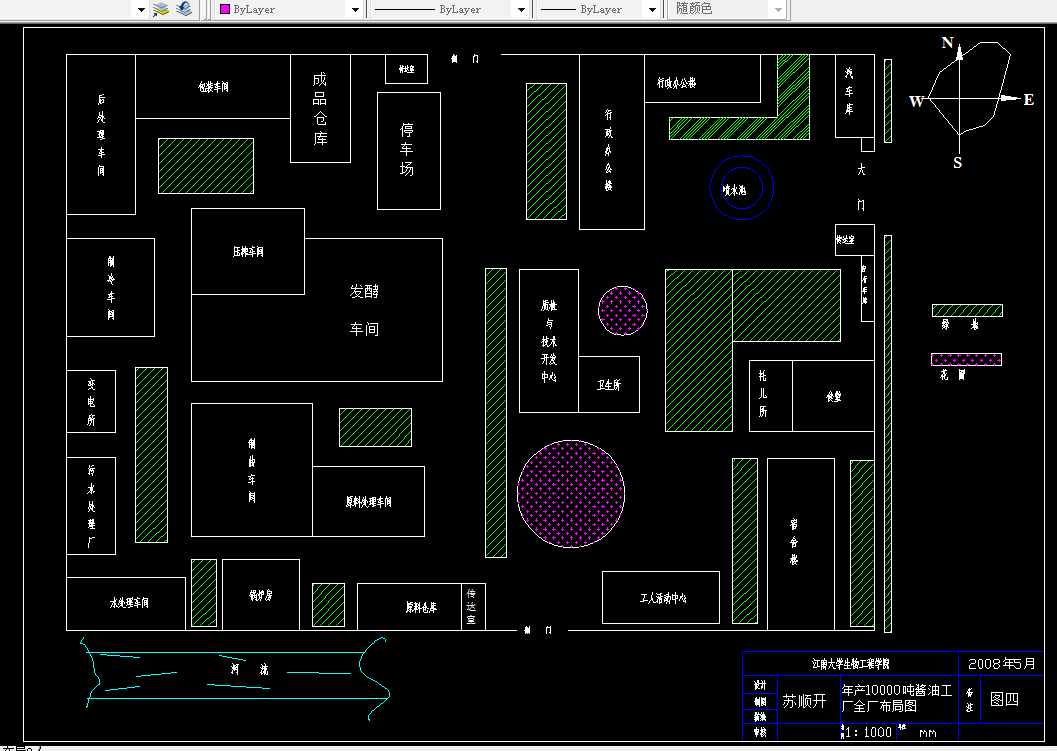Select the 发酵车间 text
This screenshot has width=1057, height=751.
tap(364, 310)
